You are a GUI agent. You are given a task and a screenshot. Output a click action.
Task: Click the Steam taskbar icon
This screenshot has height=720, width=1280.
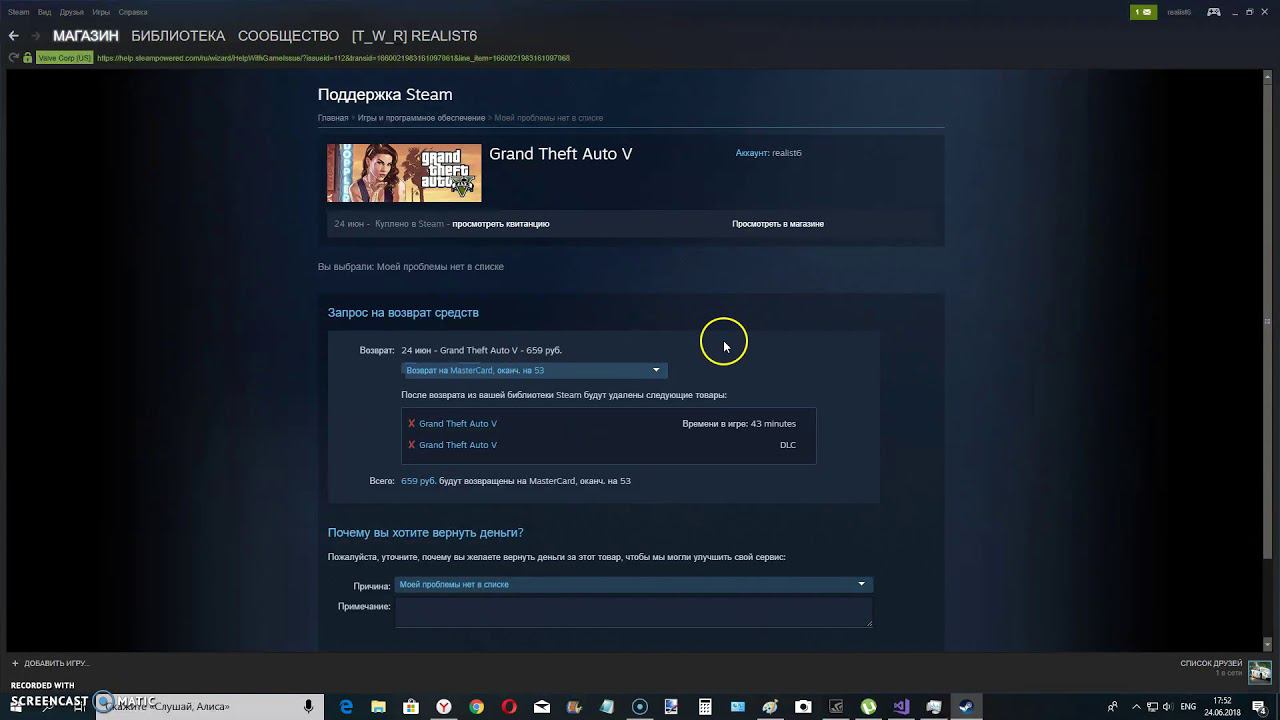point(966,706)
